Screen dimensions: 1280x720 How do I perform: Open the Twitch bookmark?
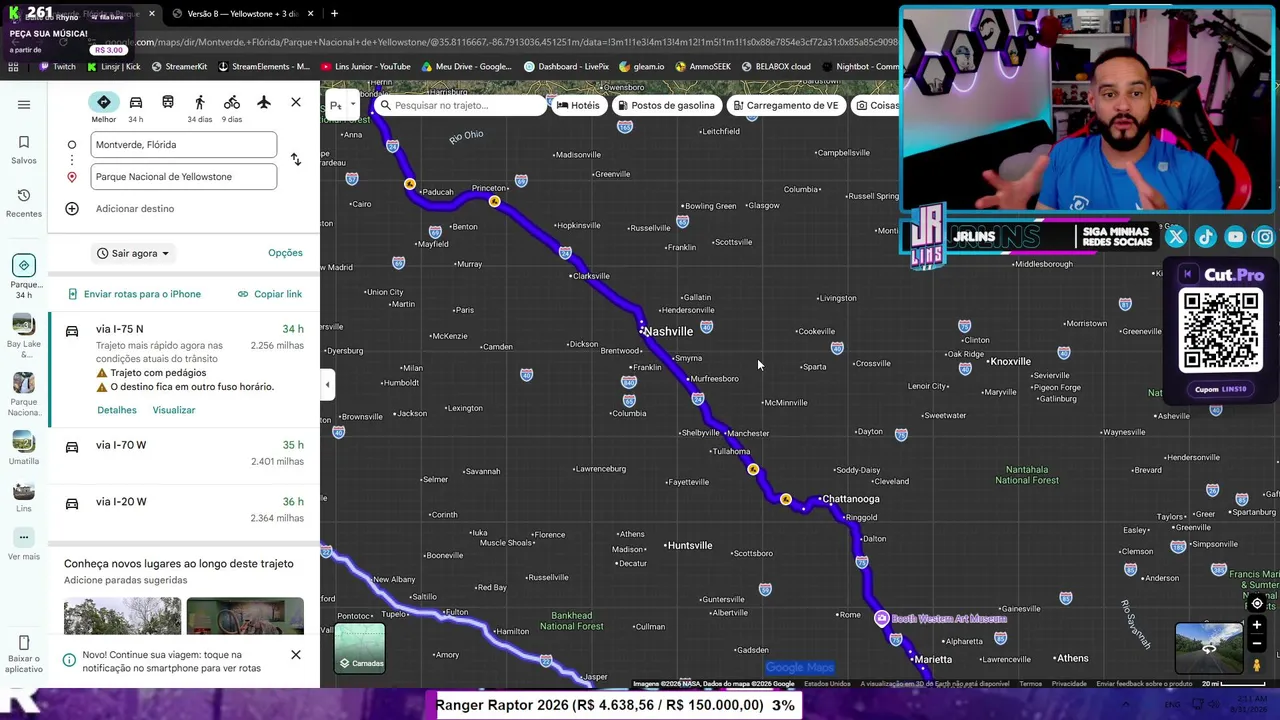57,67
